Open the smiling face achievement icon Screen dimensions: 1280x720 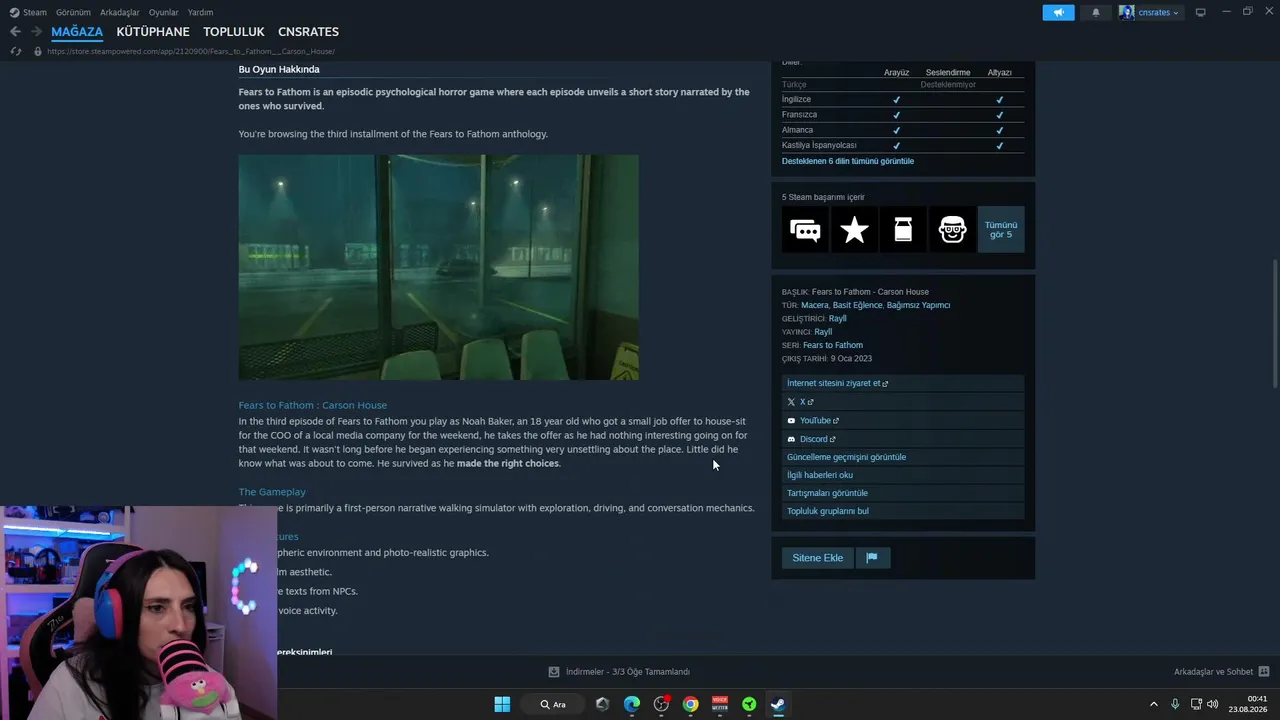(x=952, y=230)
